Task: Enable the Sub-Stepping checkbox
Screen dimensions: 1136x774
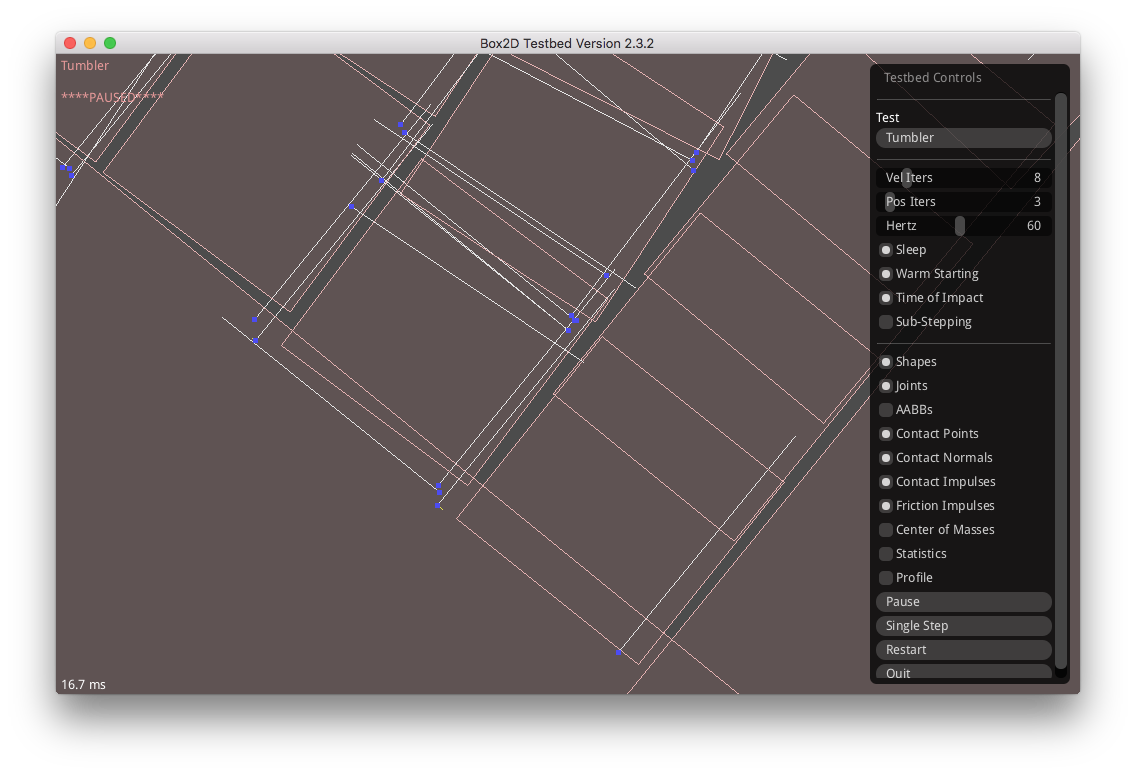Action: 886,322
